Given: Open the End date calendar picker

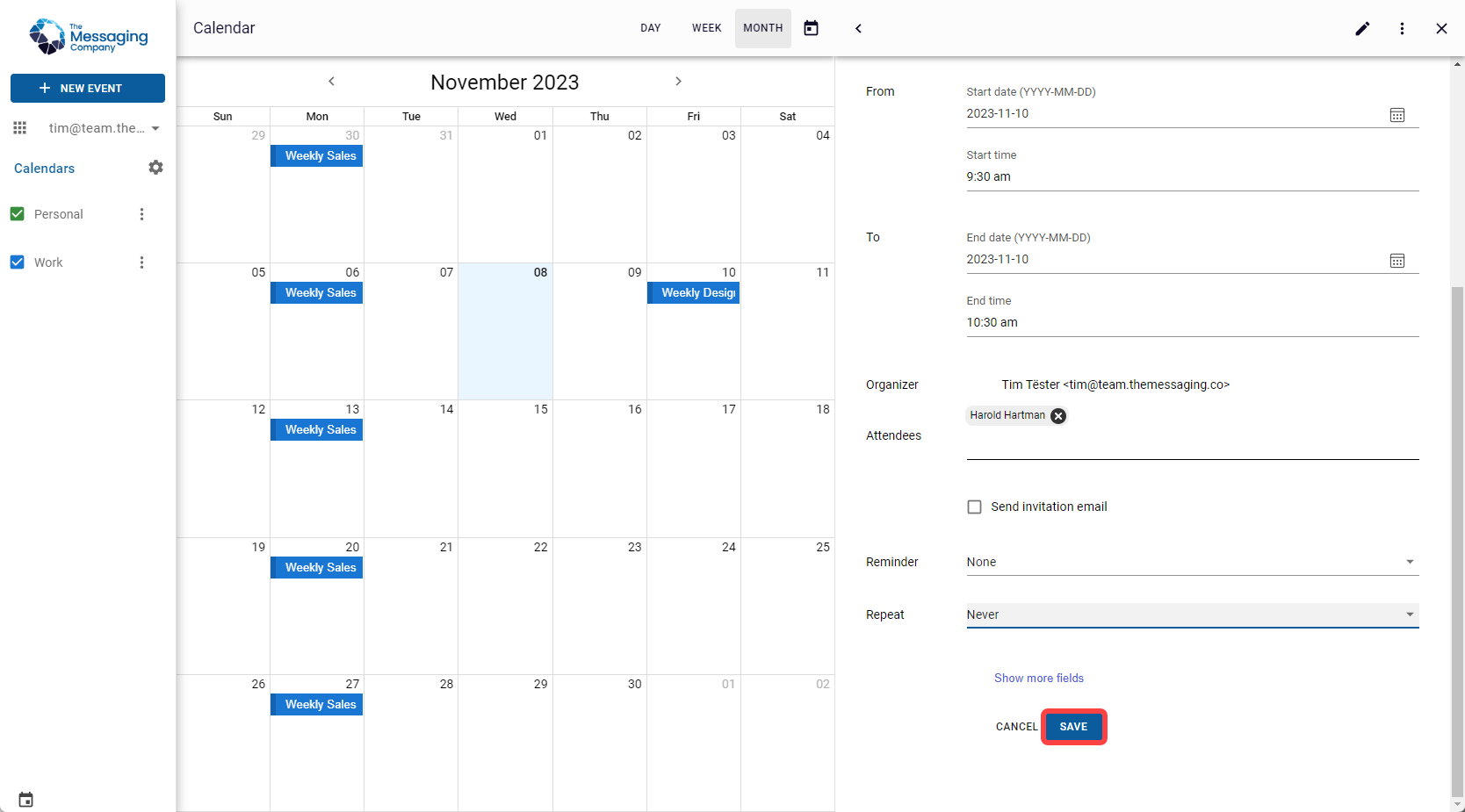Looking at the screenshot, I should [1397, 260].
